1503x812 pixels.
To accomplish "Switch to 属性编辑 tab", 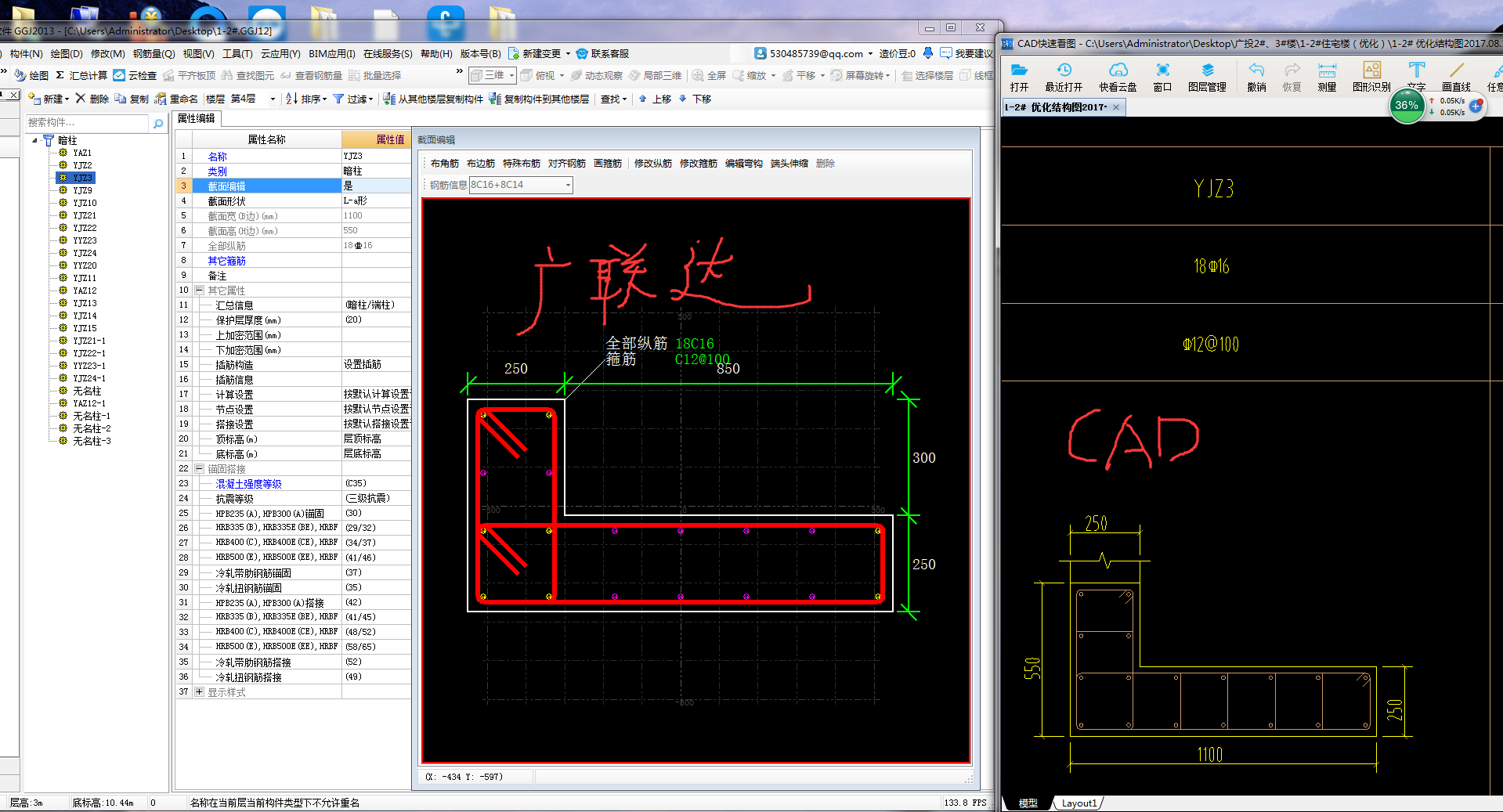I will 196,118.
